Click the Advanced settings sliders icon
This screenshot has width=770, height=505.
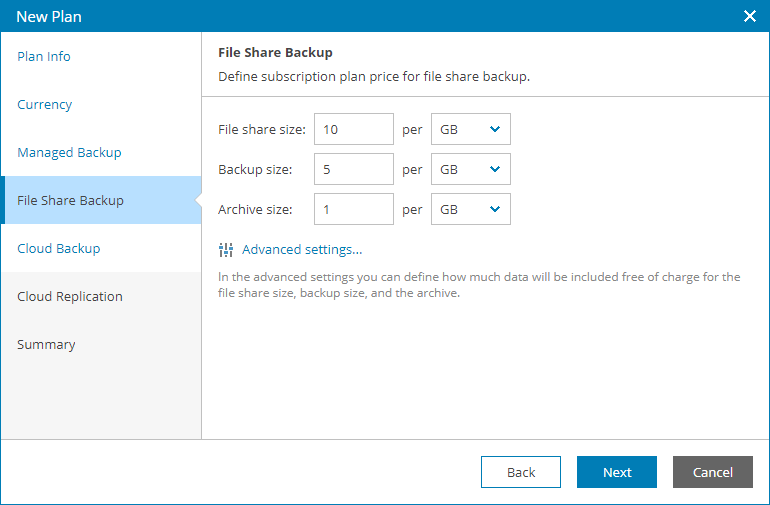[x=225, y=250]
